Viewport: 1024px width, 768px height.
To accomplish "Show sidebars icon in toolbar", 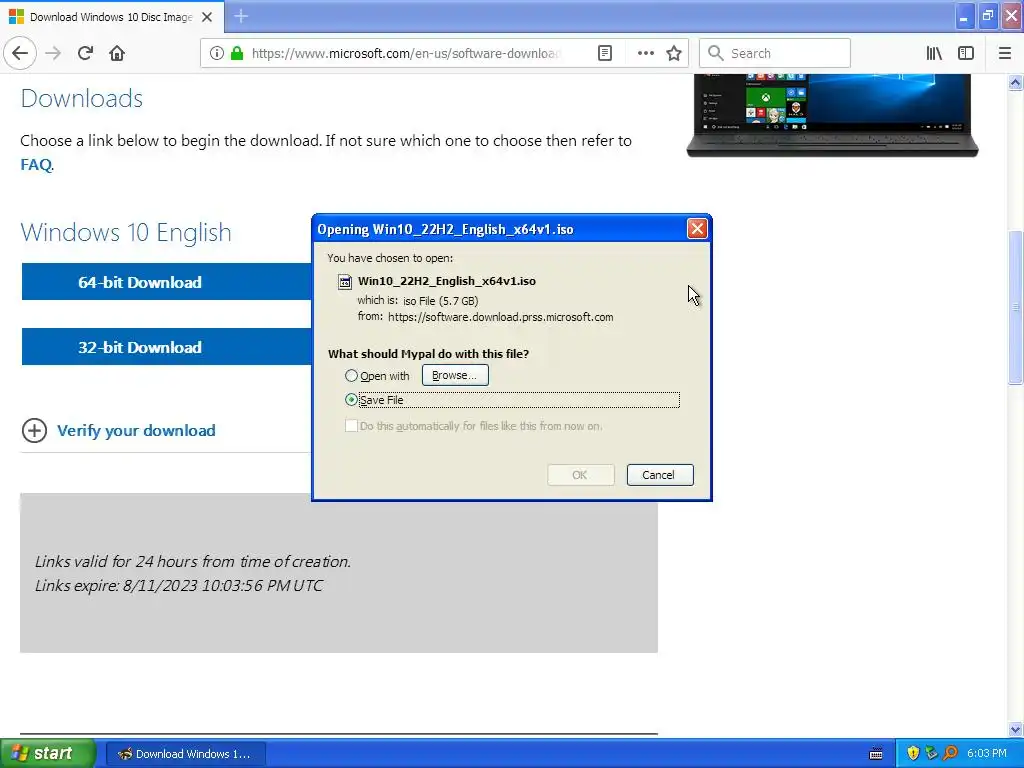I will pos(966,54).
